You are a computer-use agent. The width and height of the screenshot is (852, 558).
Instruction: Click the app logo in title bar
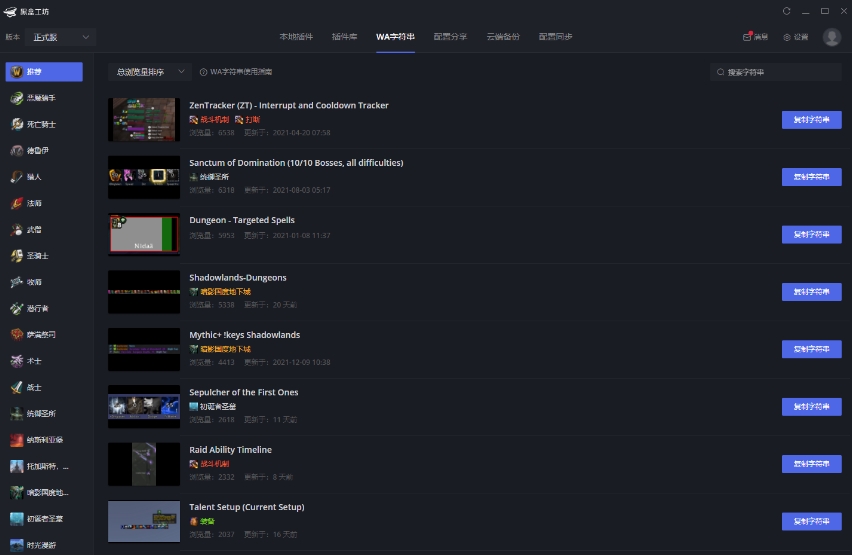(10, 11)
